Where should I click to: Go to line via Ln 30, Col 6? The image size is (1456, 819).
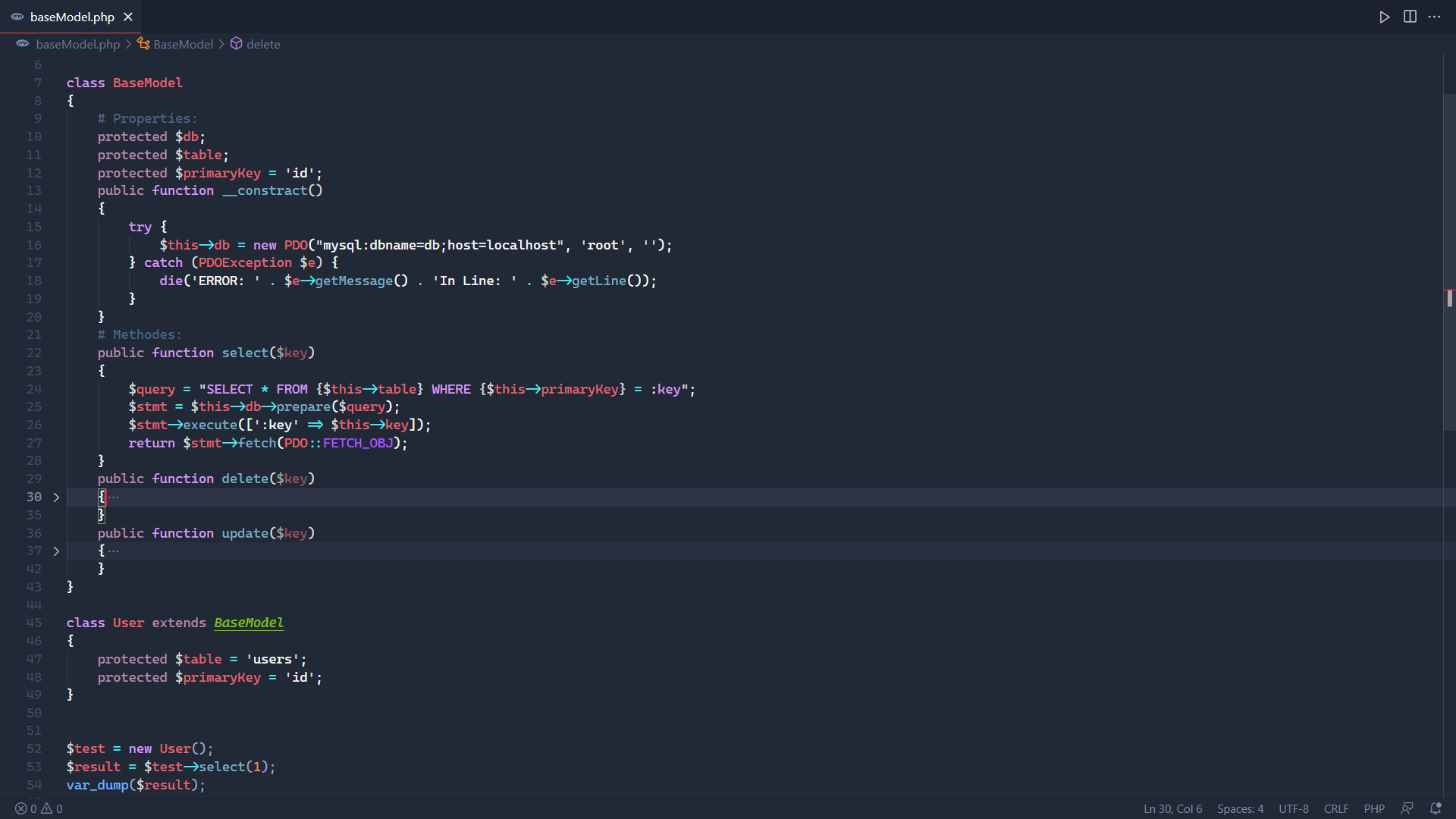click(1172, 808)
